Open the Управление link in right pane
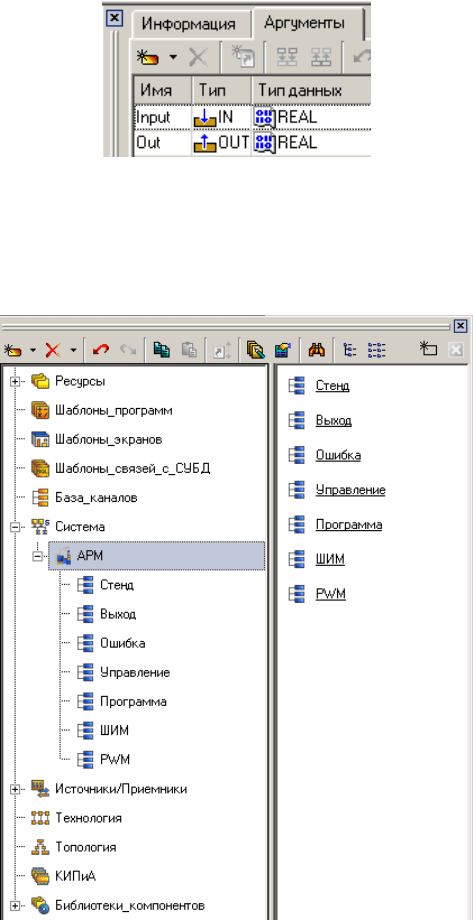473x920 pixels. click(x=350, y=490)
